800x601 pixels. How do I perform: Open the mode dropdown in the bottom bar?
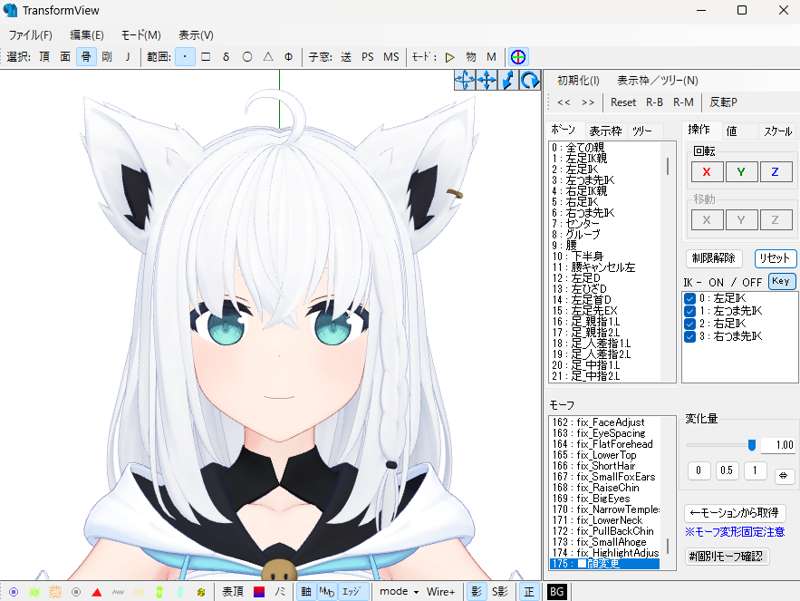click(x=398, y=592)
